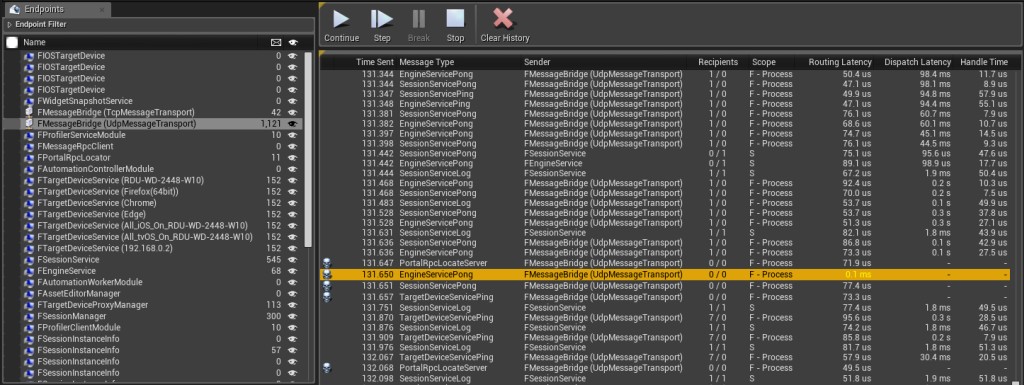Toggle eye for FEngineService endpoint
Image resolution: width=1024 pixels, height=385 pixels.
[x=293, y=271]
